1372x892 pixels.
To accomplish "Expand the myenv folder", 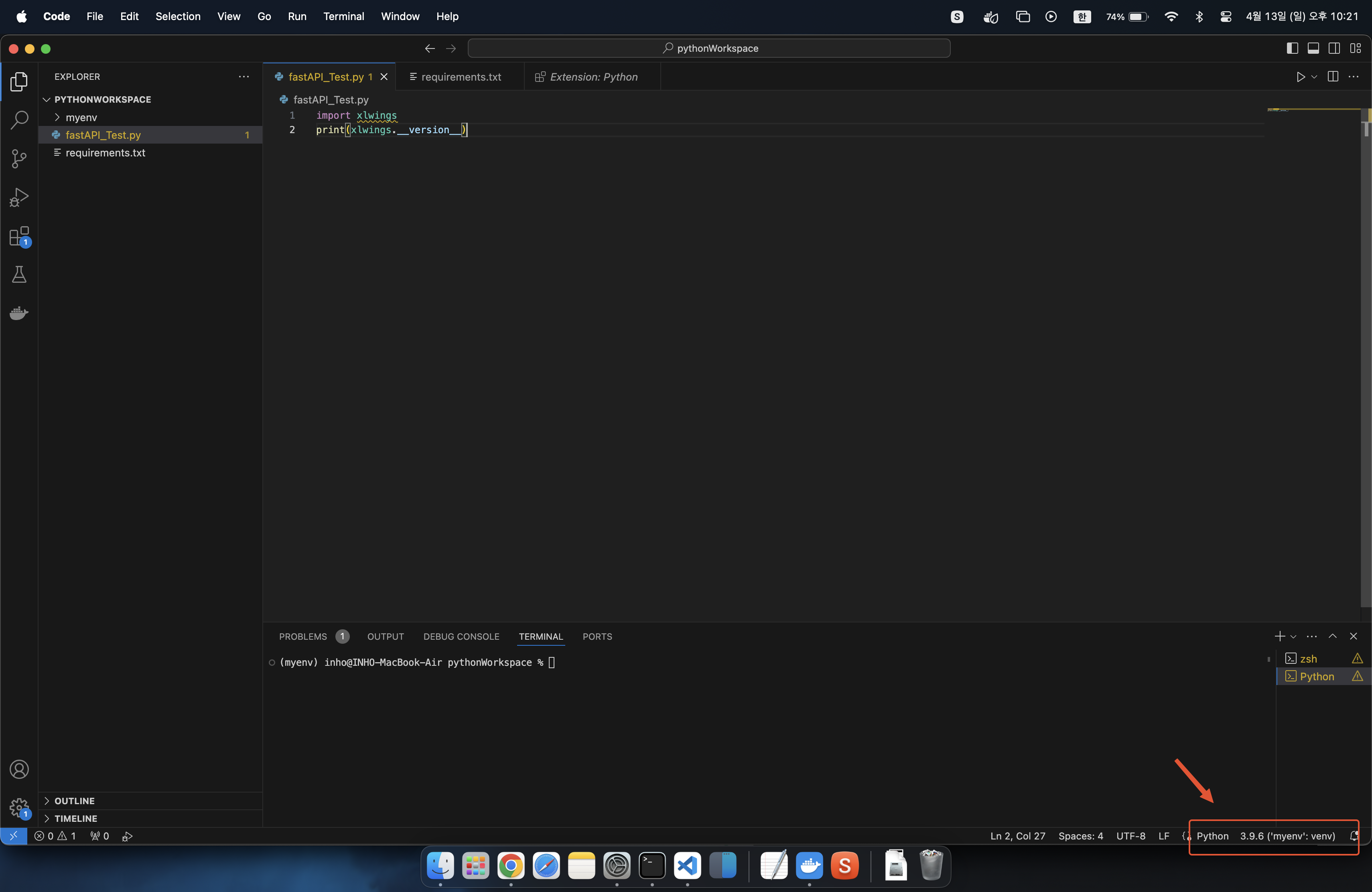I will 81,118.
